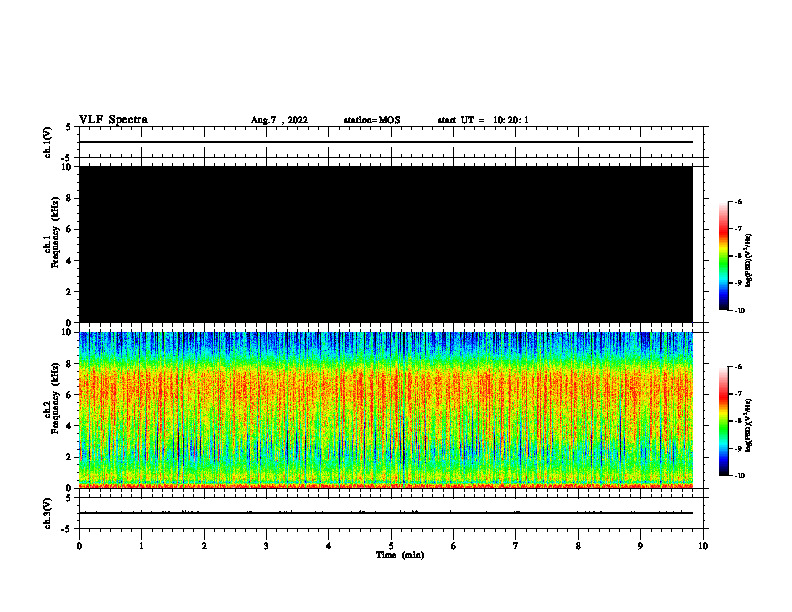Click the "1" tick label on the time axis

pyautogui.click(x=141, y=546)
